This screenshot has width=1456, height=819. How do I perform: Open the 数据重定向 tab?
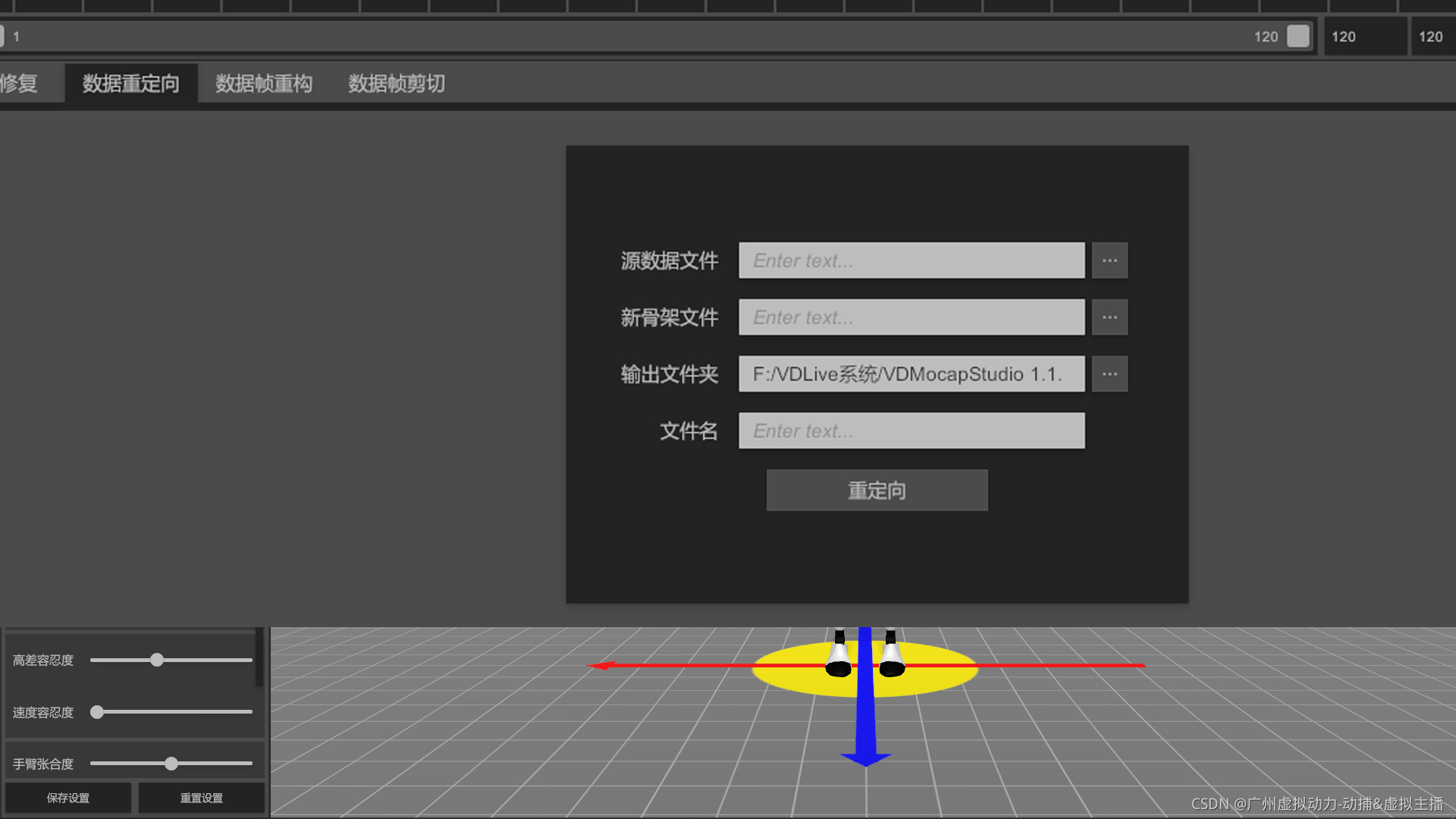130,83
